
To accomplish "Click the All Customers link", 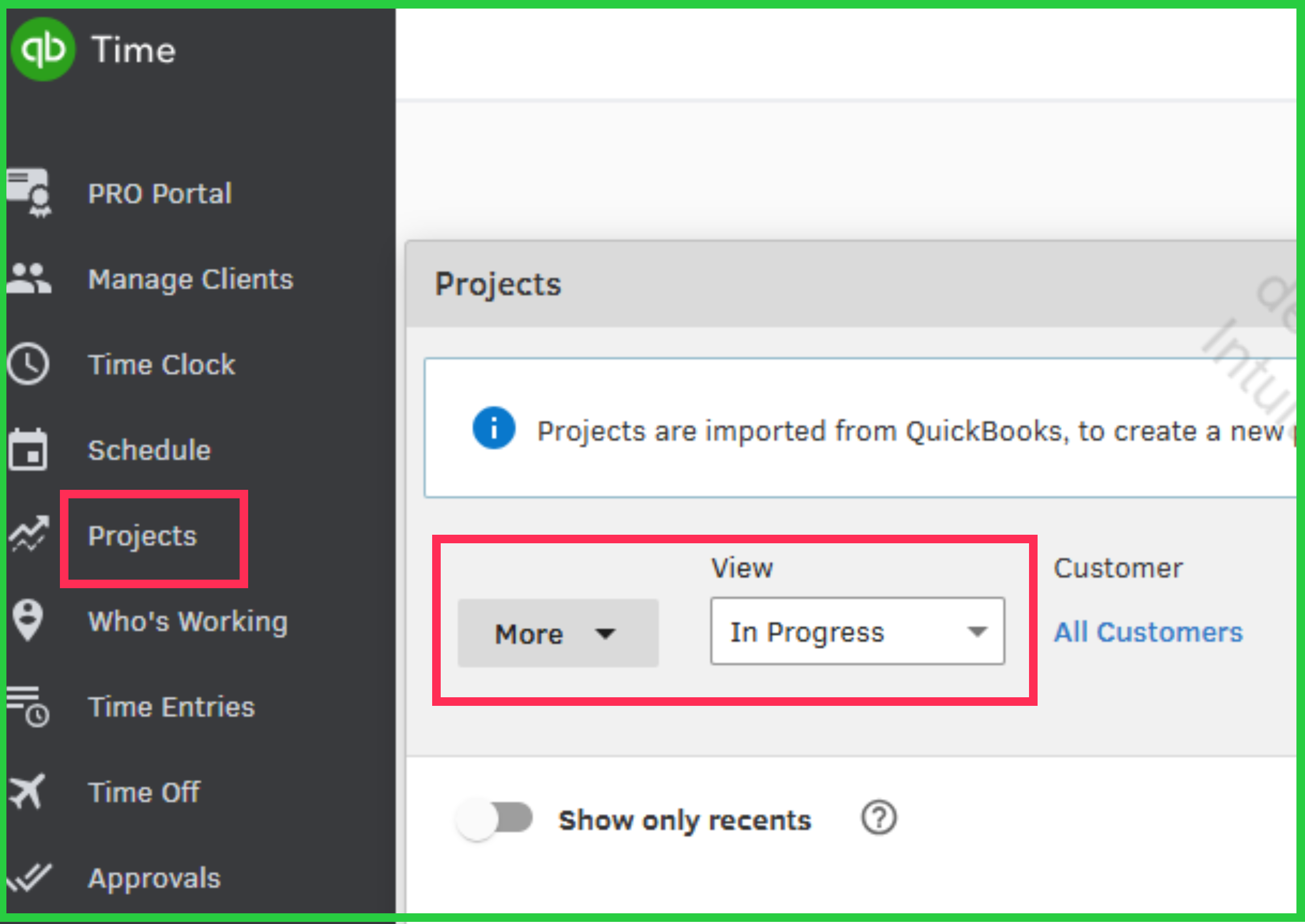I will coord(1147,632).
